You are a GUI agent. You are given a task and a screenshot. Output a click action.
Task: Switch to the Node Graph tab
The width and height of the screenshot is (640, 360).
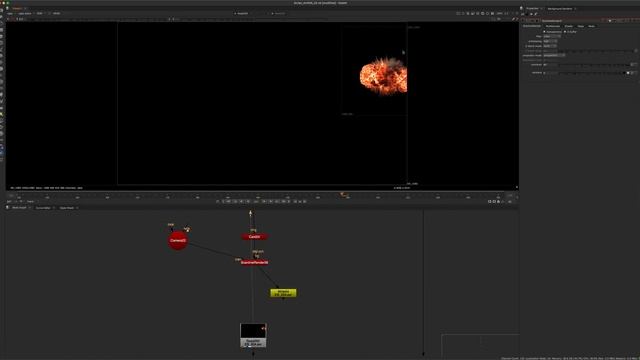[x=19, y=208]
